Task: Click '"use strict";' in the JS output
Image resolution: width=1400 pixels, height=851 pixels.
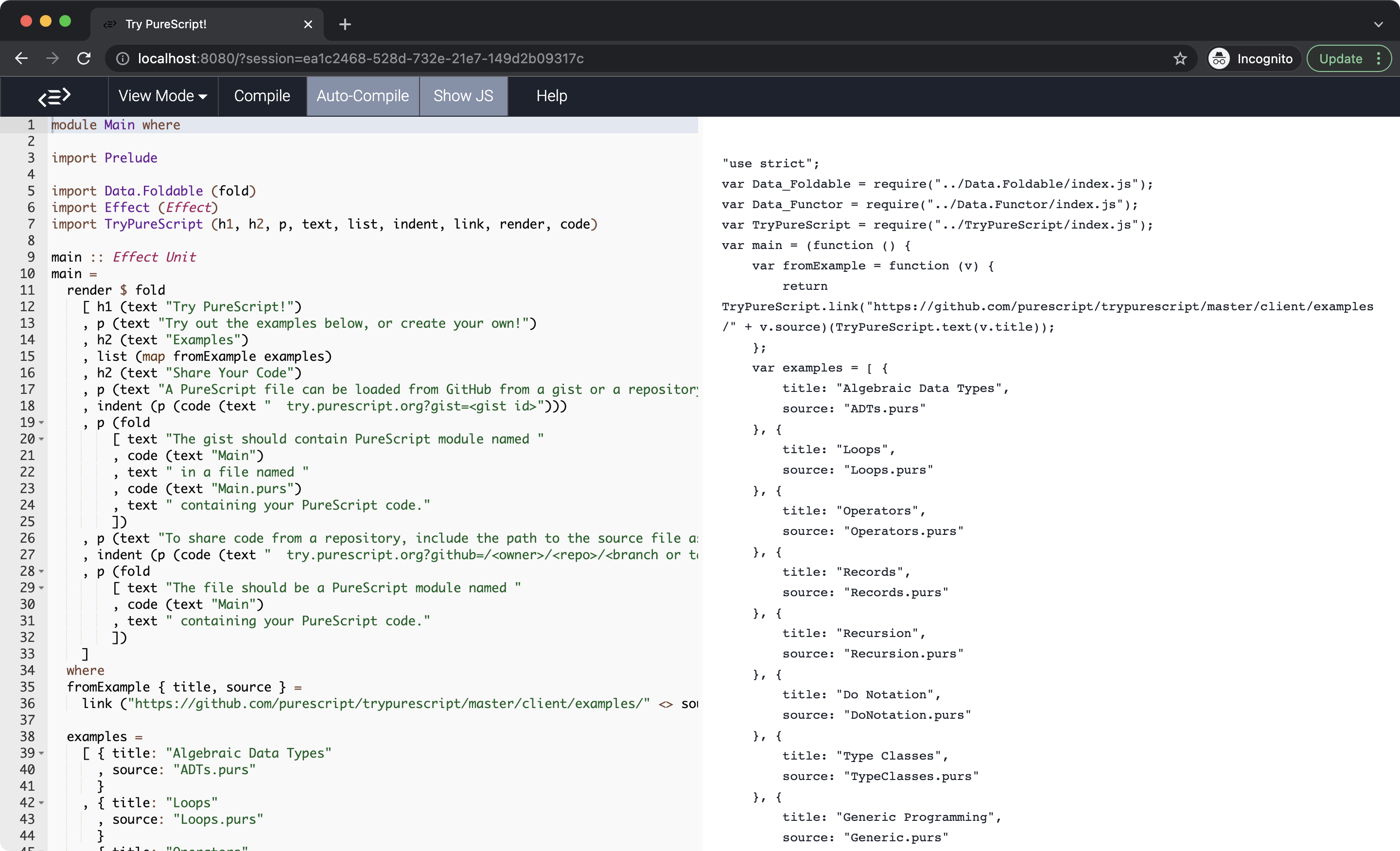Action: (770, 164)
